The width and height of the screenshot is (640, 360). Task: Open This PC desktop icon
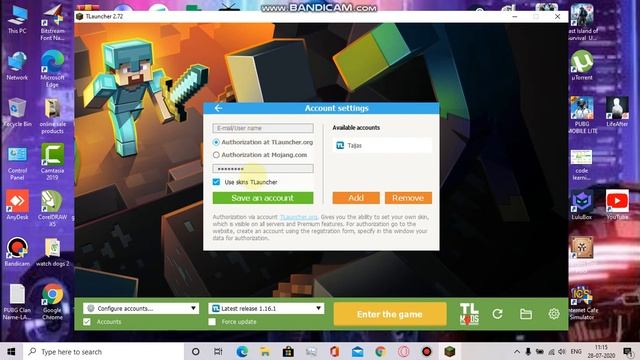[x=17, y=20]
